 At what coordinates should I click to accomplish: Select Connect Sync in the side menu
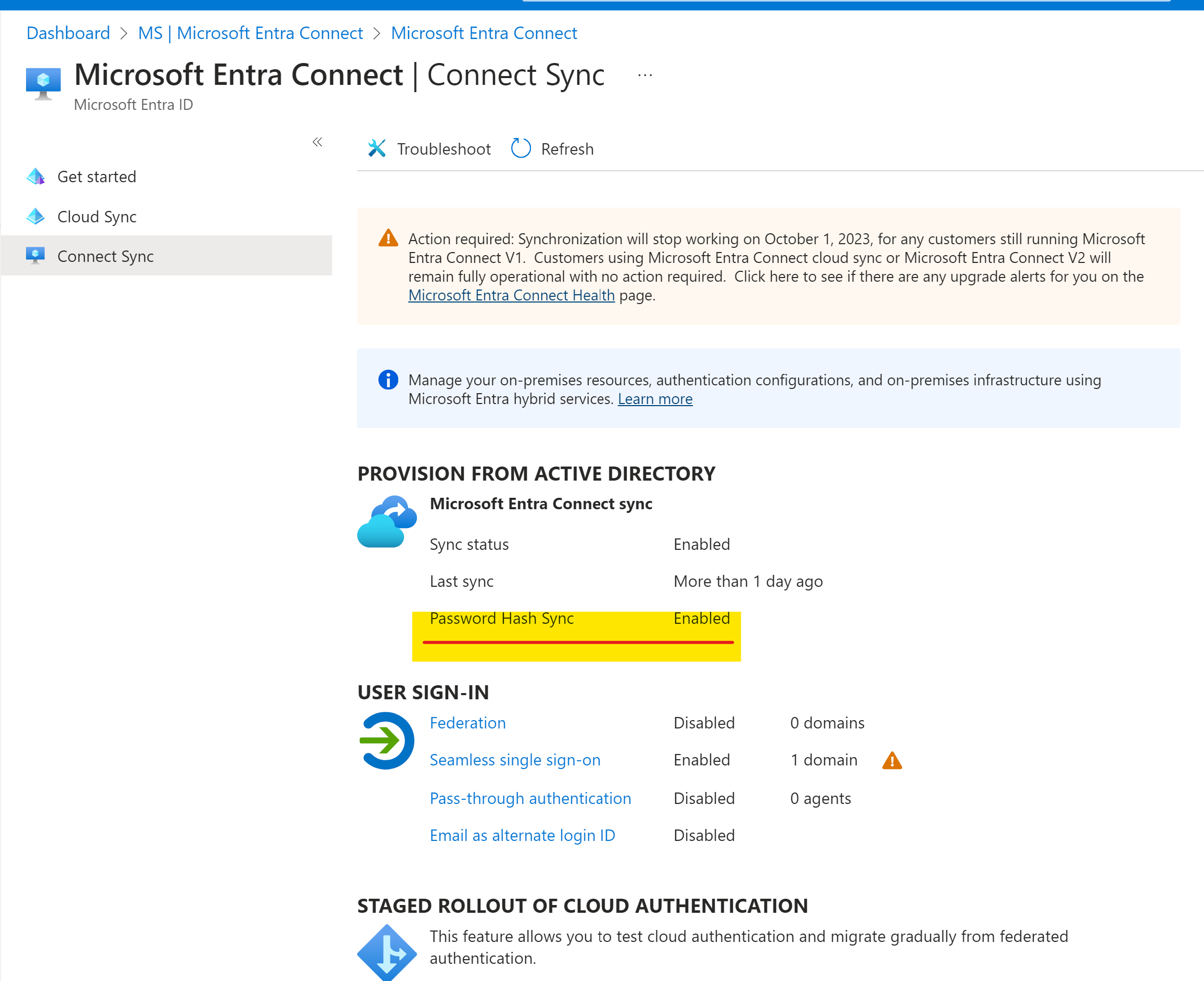coord(166,256)
